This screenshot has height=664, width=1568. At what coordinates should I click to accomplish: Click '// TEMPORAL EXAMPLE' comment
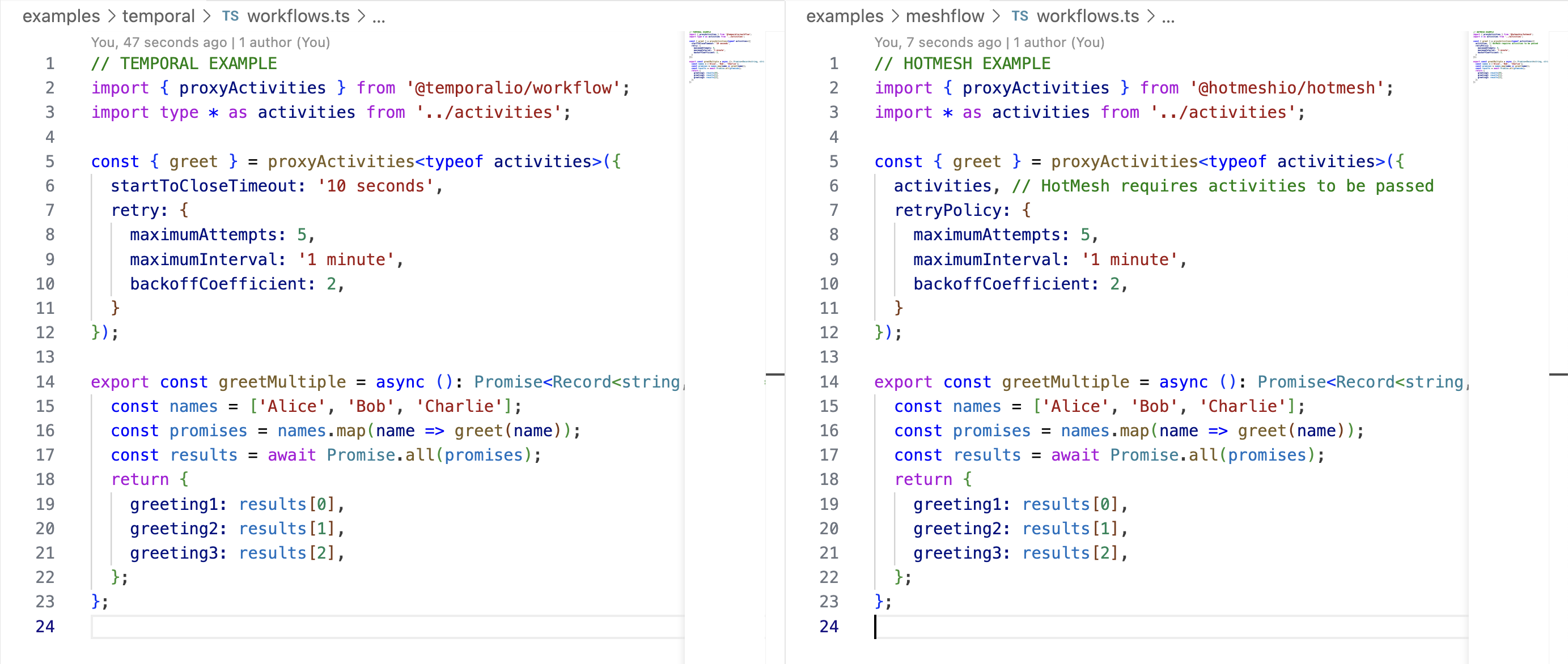click(x=184, y=63)
